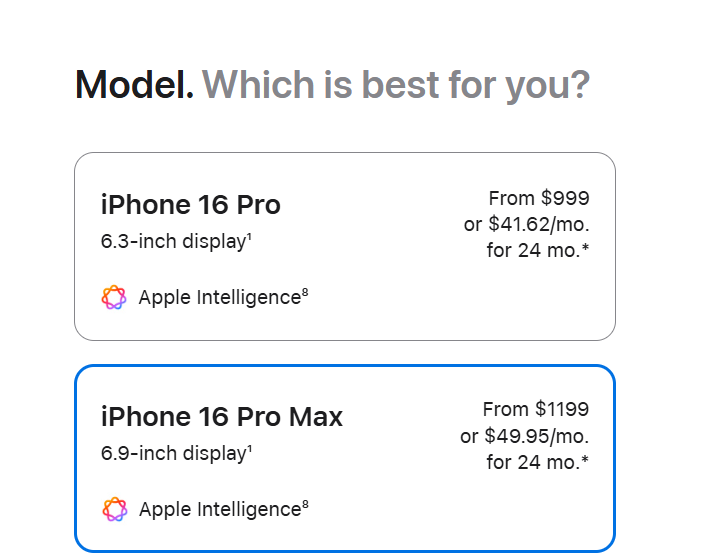Open footnote 1 next to 6.9-inch display
701x560 pixels.
[x=249, y=449]
